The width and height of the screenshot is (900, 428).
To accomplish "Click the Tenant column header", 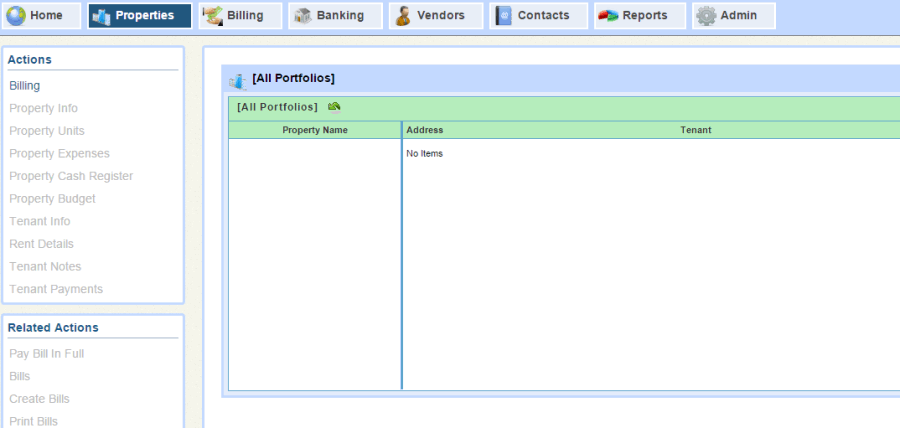I will click(696, 130).
